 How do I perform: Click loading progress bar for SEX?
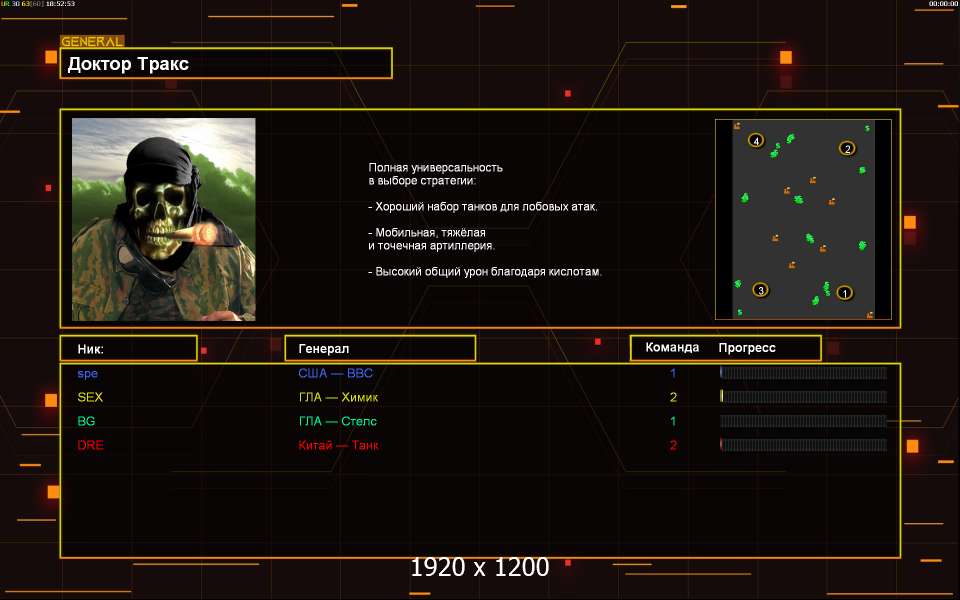click(803, 397)
